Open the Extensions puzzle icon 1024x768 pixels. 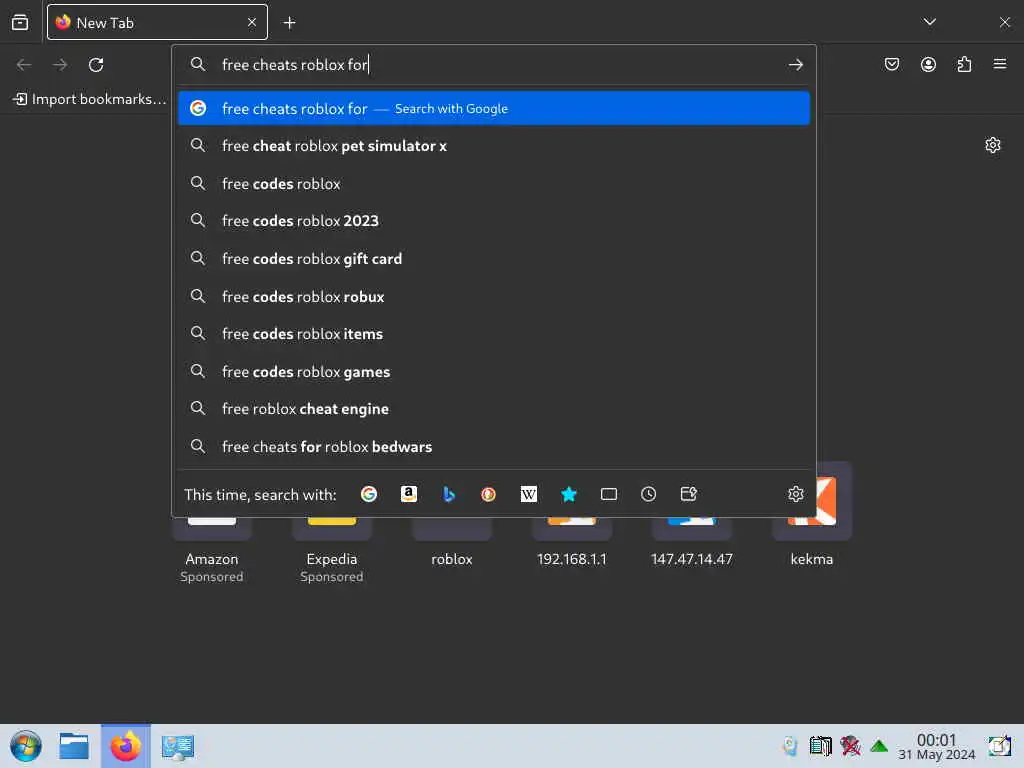point(964,64)
